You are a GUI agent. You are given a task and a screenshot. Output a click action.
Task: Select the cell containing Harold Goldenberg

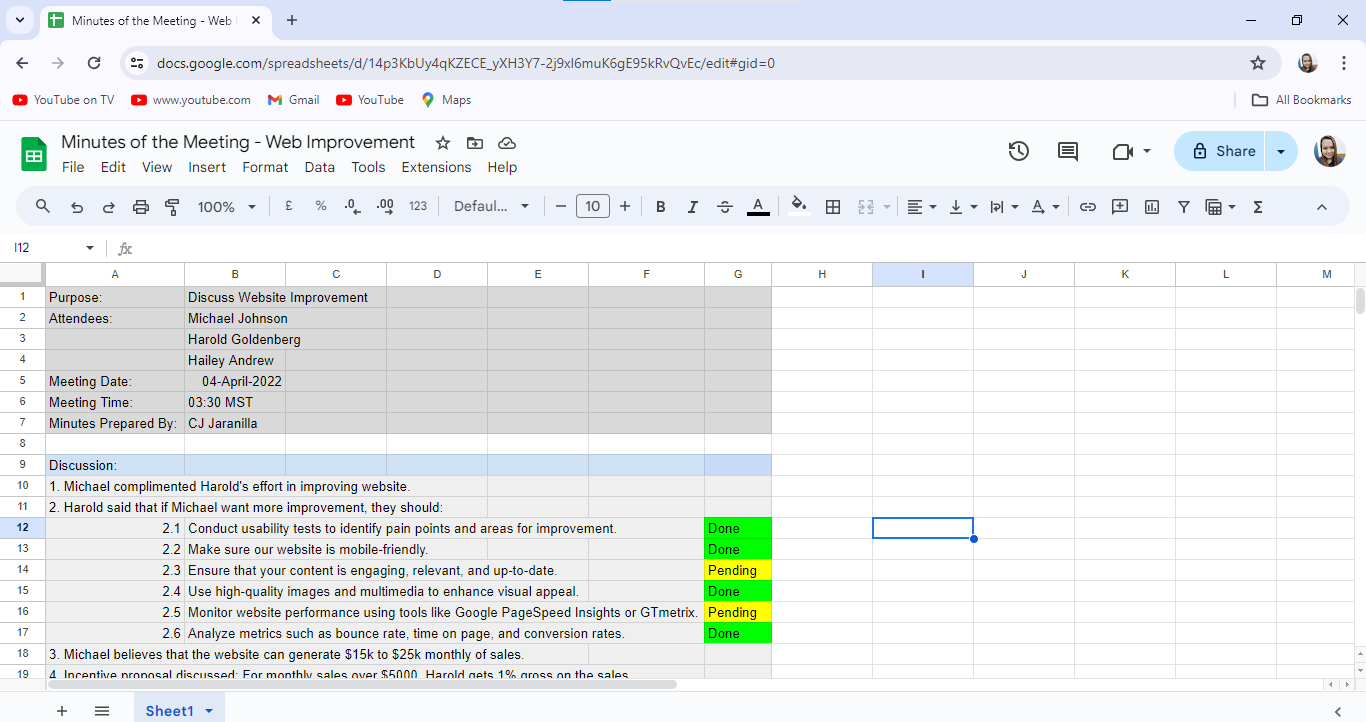(235, 339)
